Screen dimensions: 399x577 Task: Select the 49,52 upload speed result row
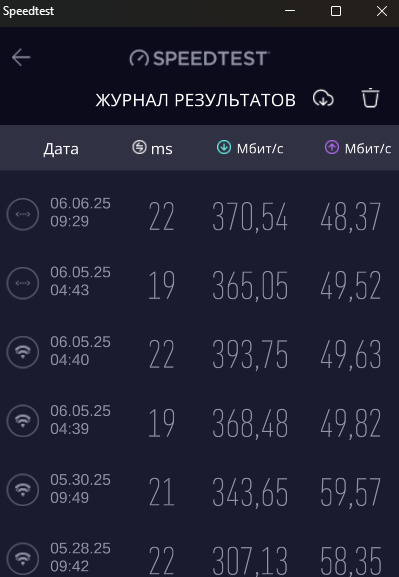click(200, 283)
